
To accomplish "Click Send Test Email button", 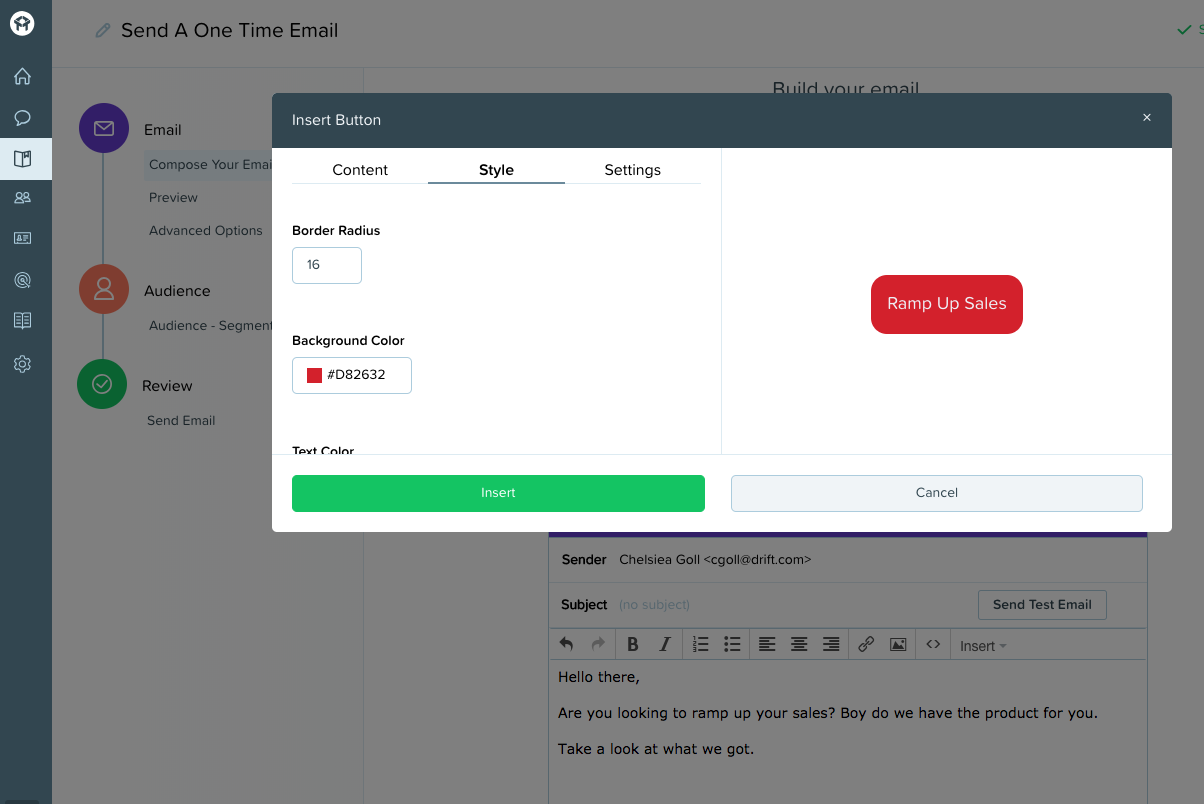I will tap(1042, 604).
